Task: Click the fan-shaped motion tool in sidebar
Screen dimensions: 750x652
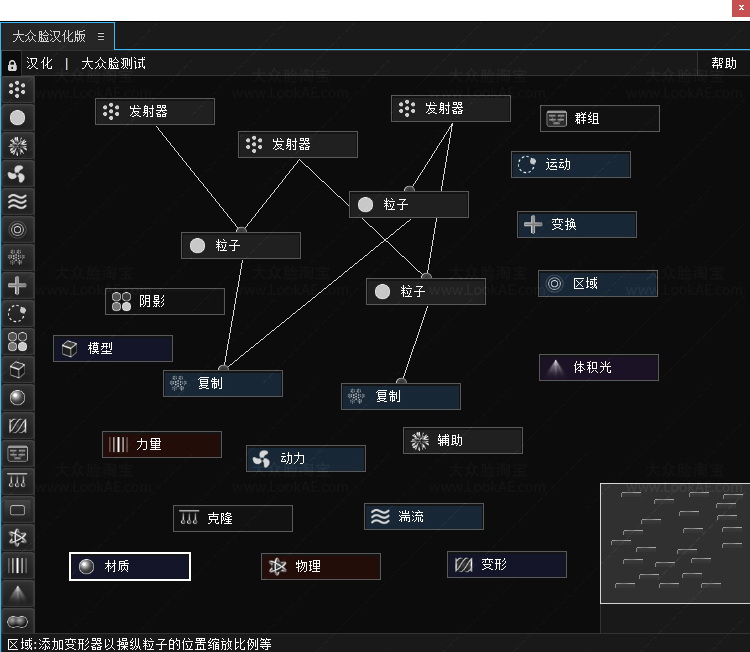Action: tap(17, 173)
